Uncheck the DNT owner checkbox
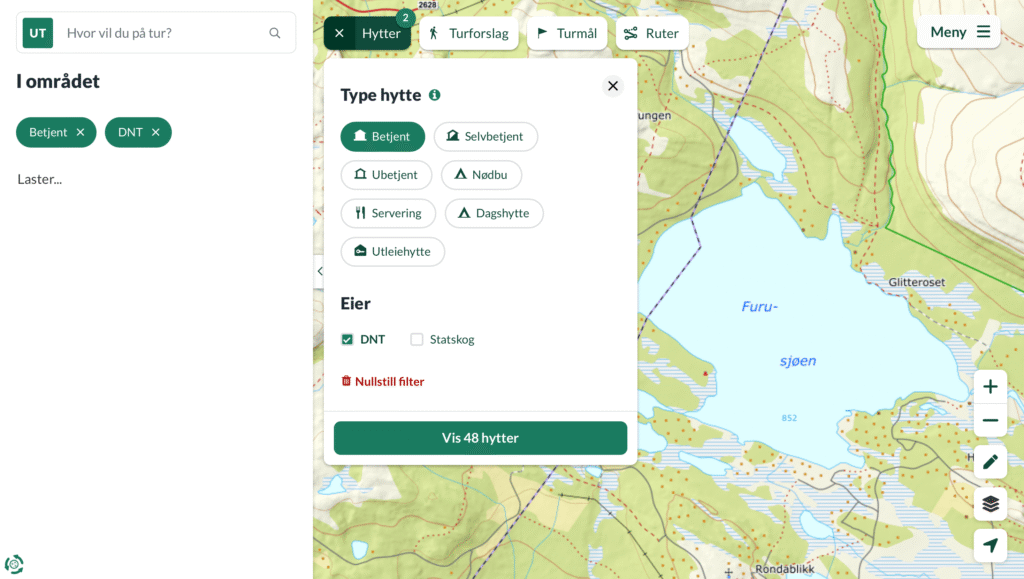 [x=347, y=339]
